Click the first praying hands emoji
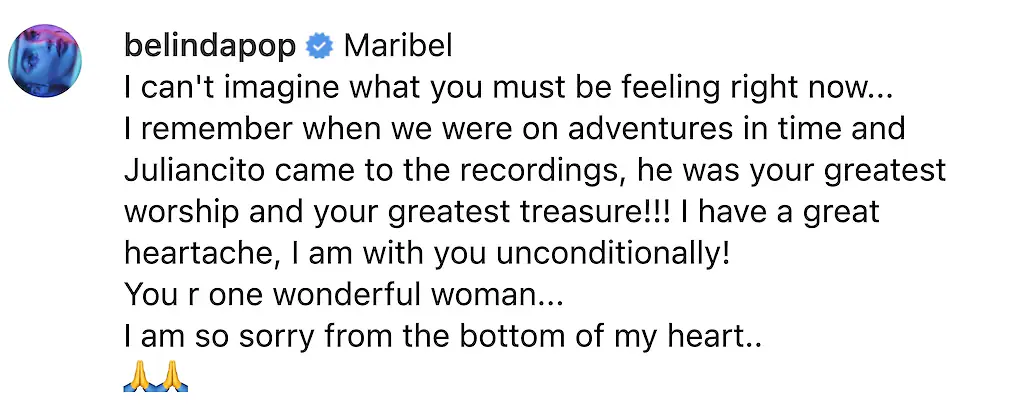This screenshot has width=1024, height=410. pos(140,377)
